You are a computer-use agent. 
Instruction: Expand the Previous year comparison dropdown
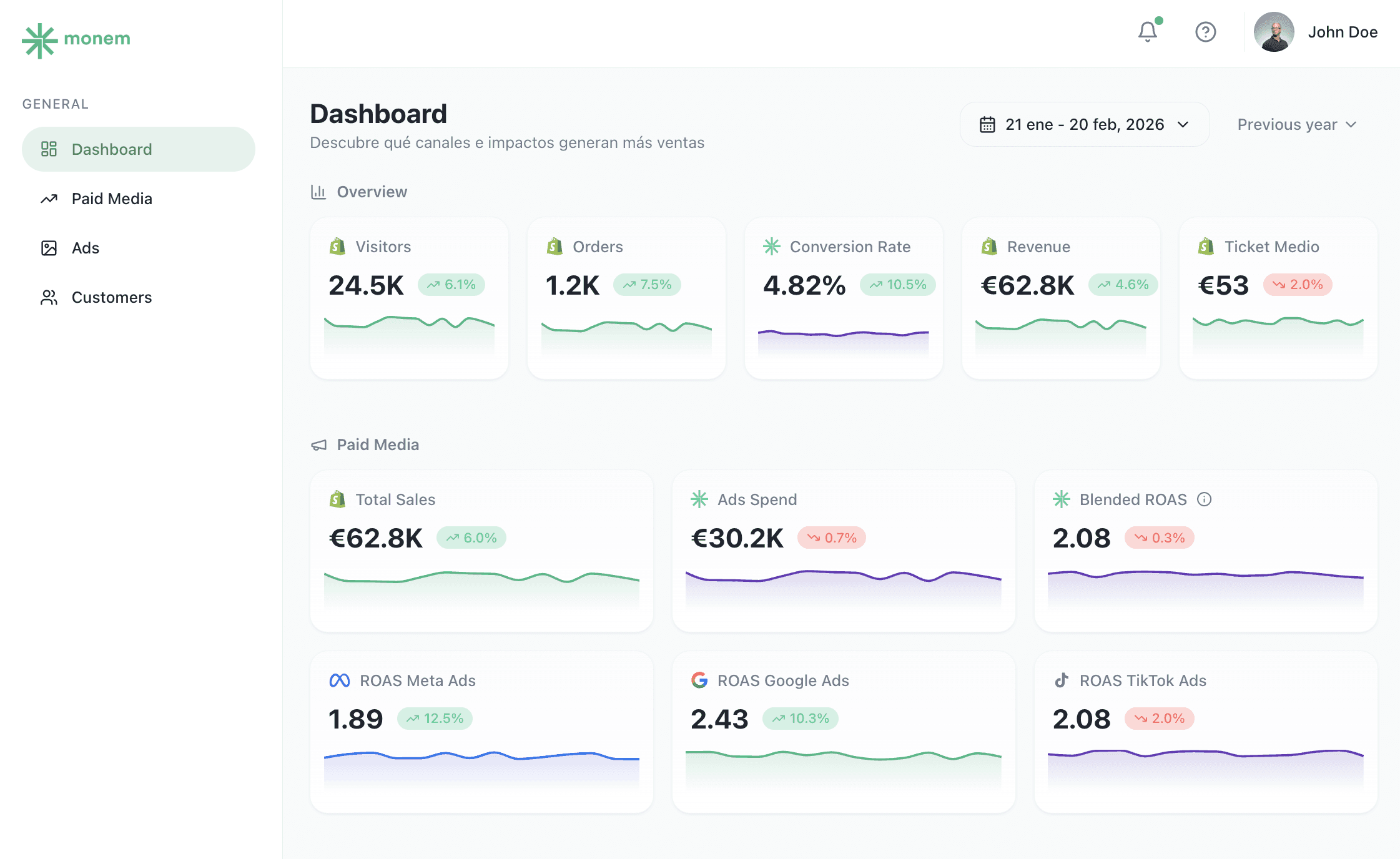(1296, 124)
